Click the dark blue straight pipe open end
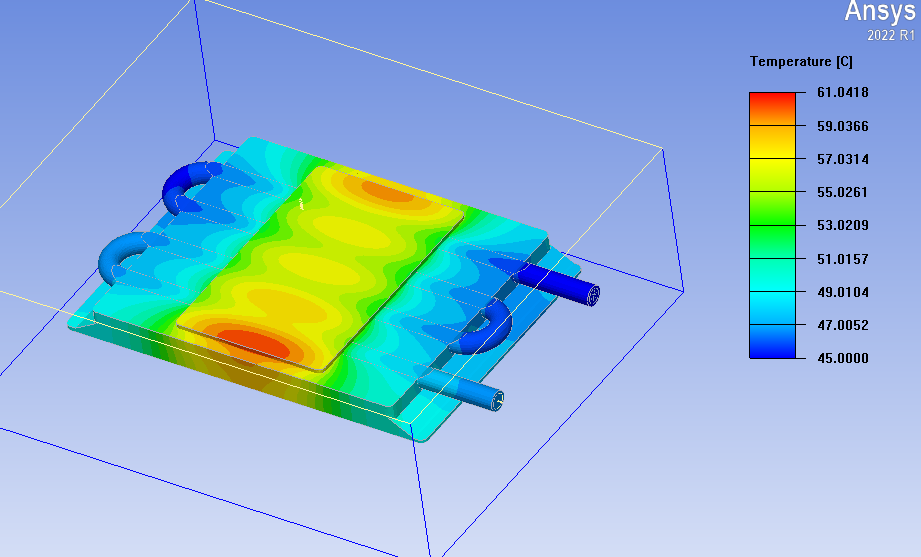This screenshot has width=921, height=557. pyautogui.click(x=593, y=294)
